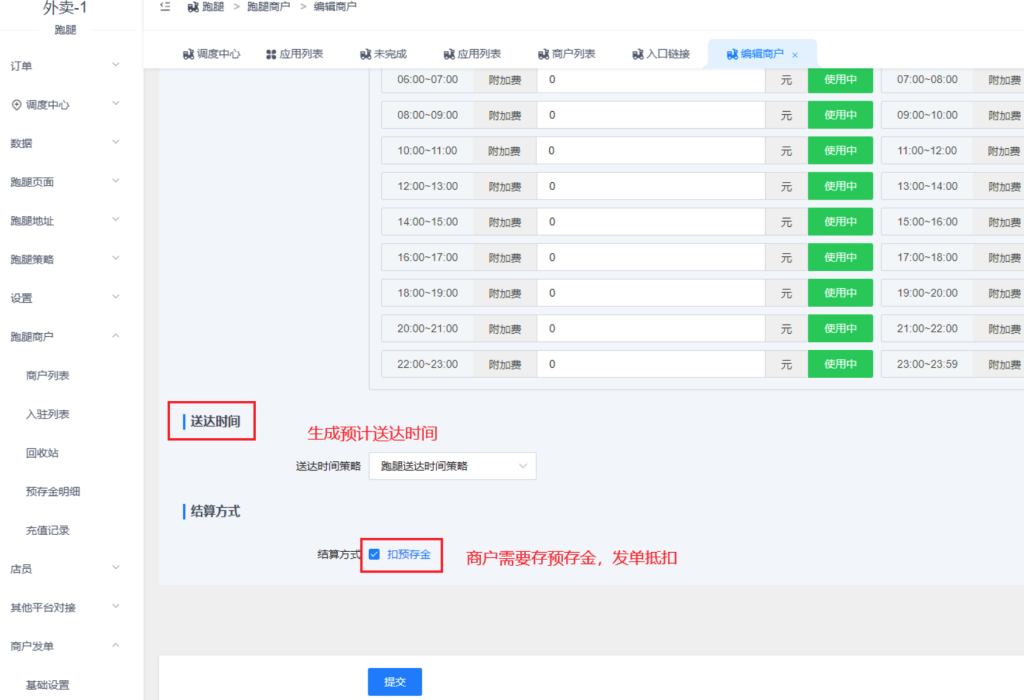The height and width of the screenshot is (700, 1024).
Task: Open the 送达时间策略 dropdown
Action: coord(452,466)
